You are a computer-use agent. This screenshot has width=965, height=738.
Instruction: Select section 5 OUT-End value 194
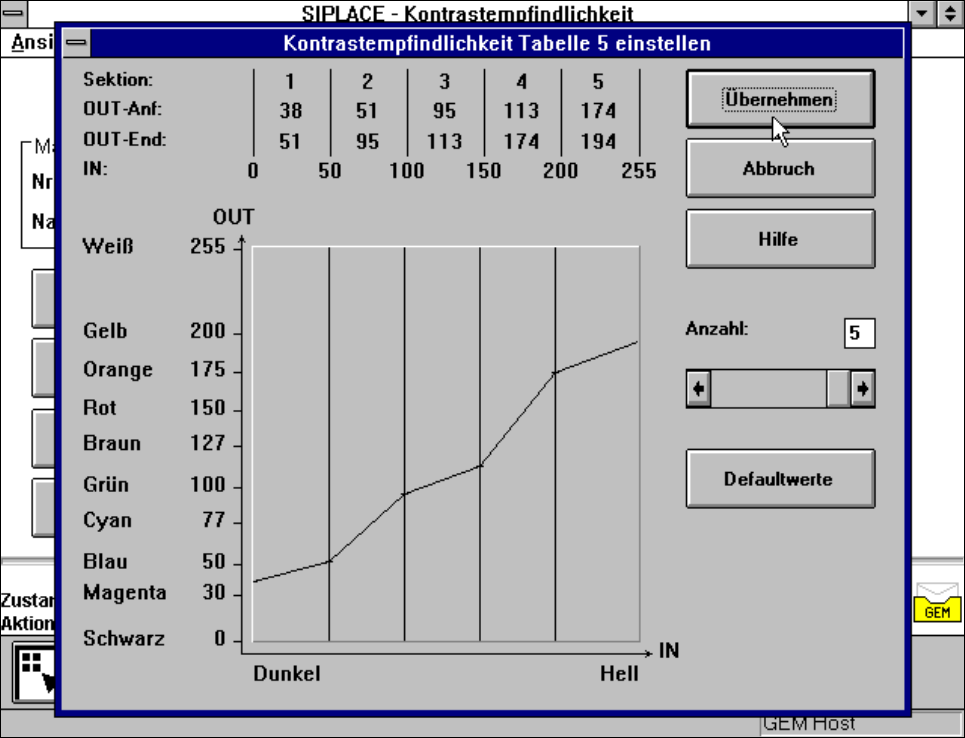point(598,141)
